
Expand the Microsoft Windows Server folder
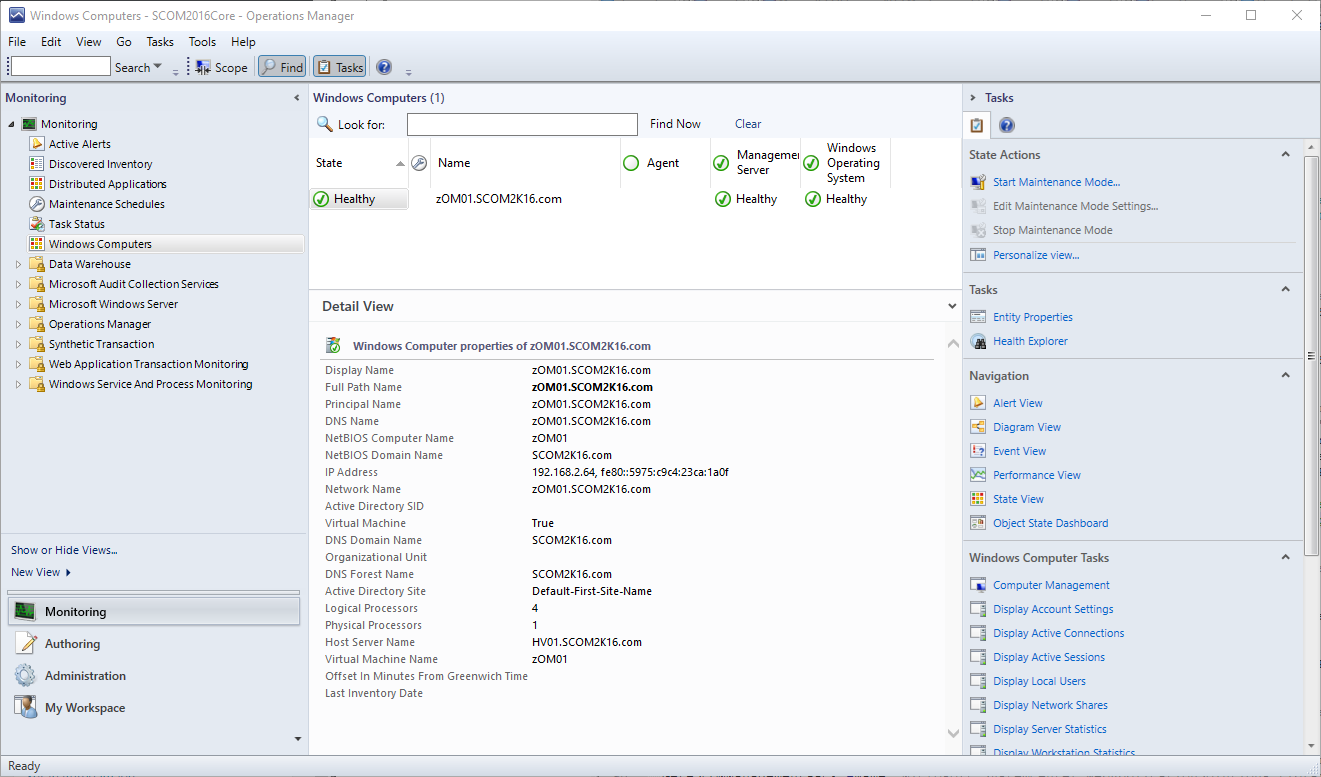(x=18, y=304)
